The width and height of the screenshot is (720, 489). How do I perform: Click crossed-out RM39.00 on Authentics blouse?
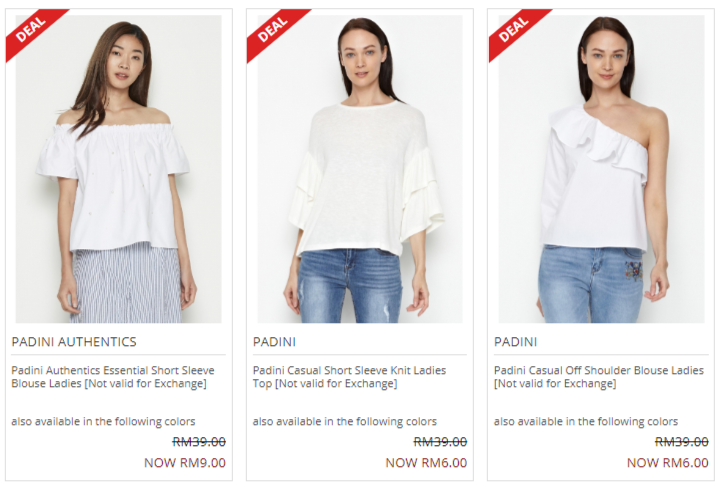point(199,442)
